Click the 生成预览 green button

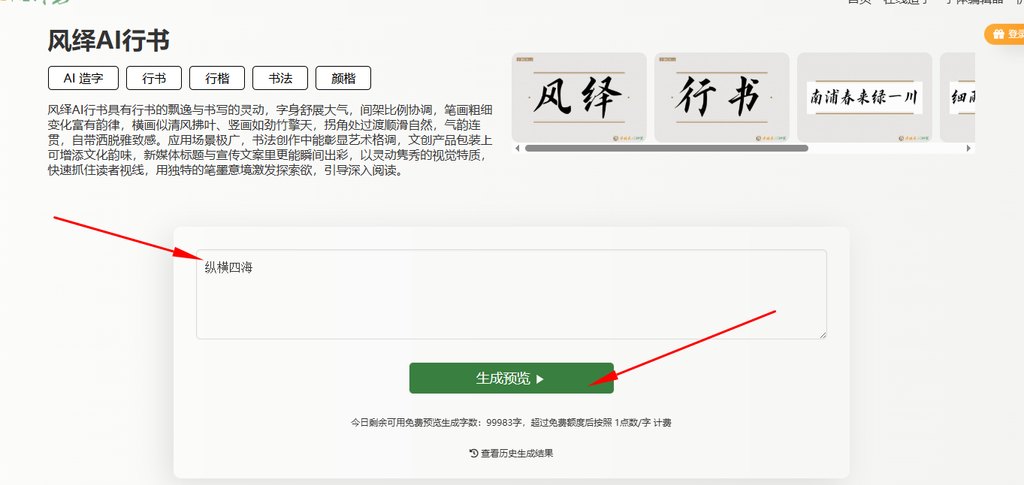pyautogui.click(x=511, y=378)
